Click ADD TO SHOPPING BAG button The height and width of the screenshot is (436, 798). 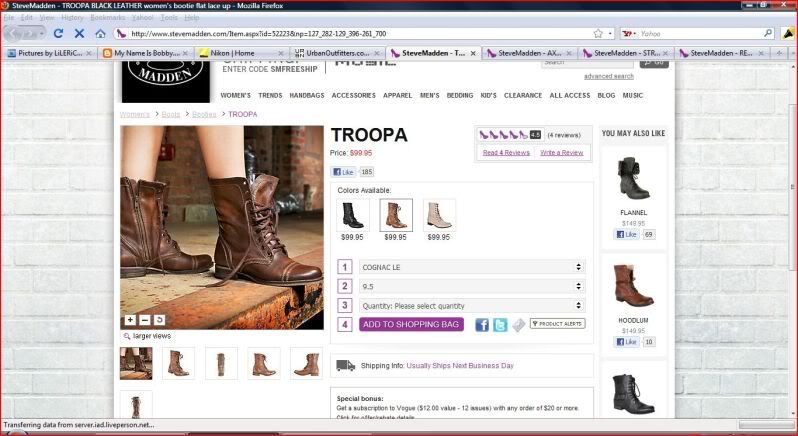click(x=411, y=324)
